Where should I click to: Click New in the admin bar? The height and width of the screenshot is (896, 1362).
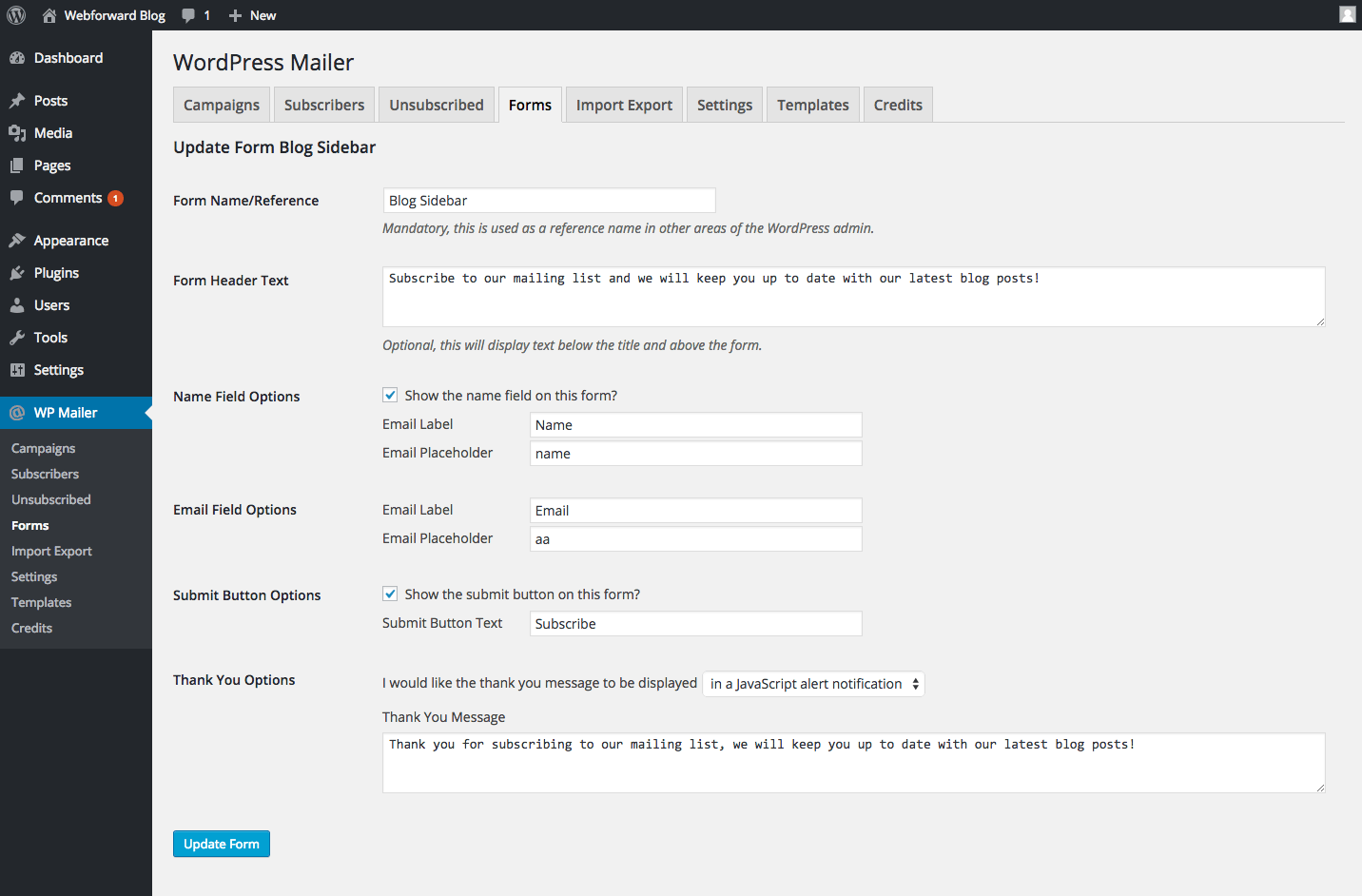tap(263, 15)
